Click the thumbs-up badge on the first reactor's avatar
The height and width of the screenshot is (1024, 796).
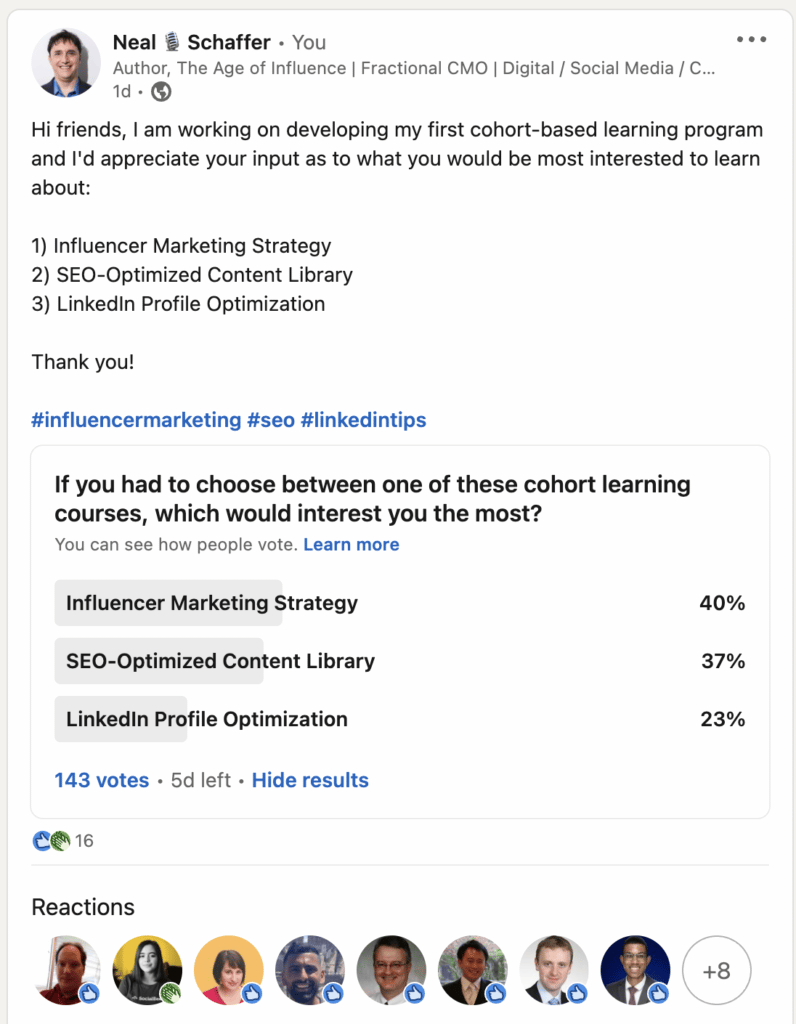pyautogui.click(x=88, y=992)
